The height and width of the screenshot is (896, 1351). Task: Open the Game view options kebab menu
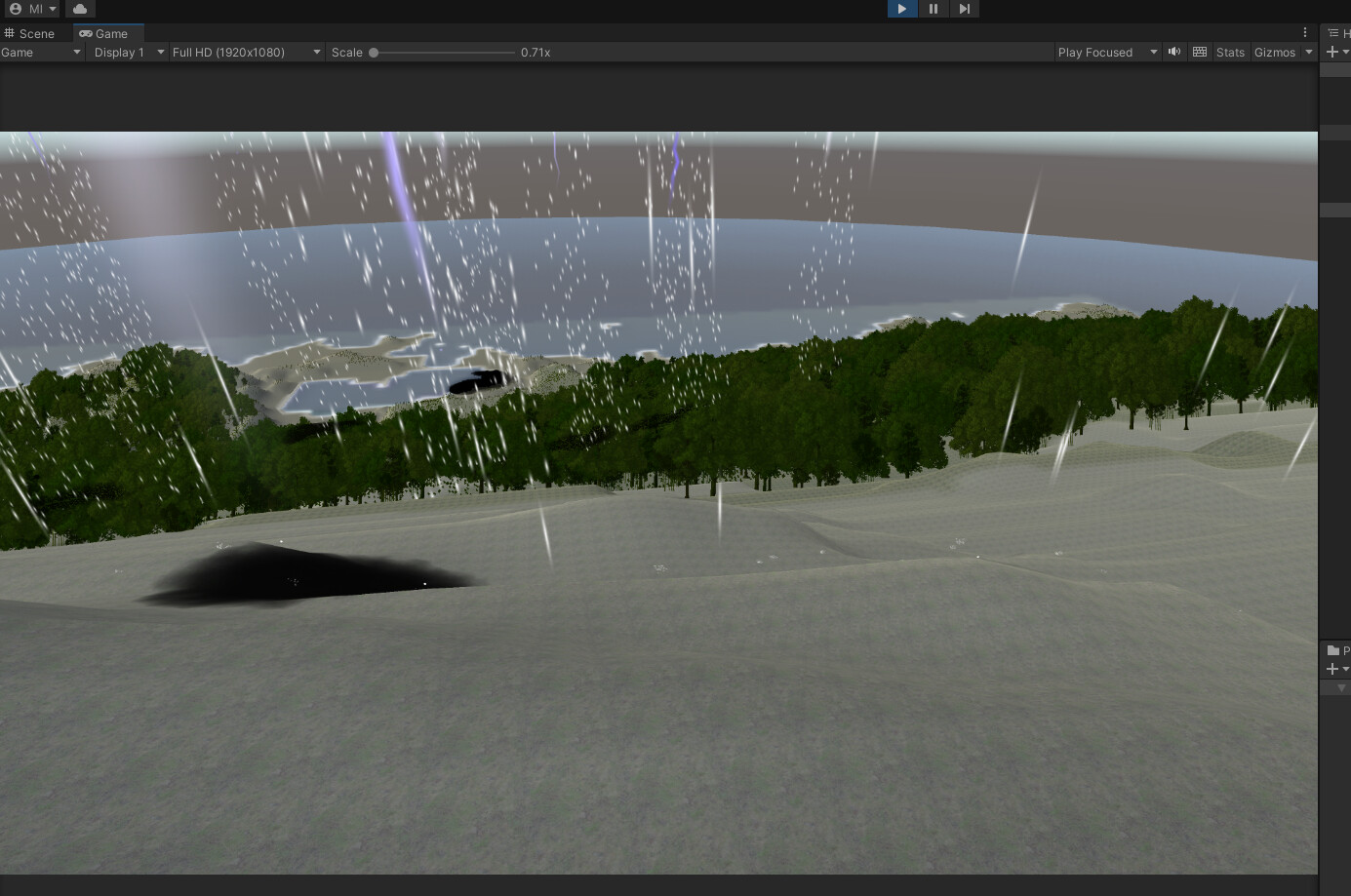point(1305,32)
